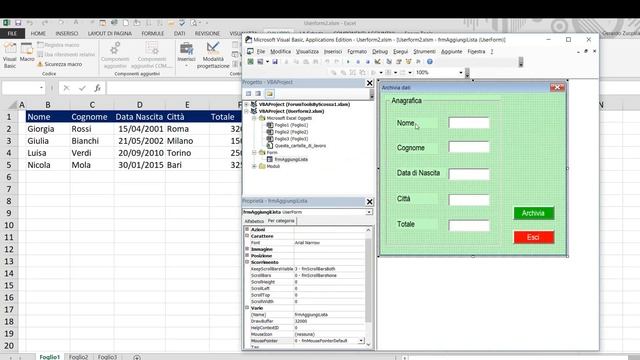Click Save icon in VBA toolbar

click(x=275, y=62)
